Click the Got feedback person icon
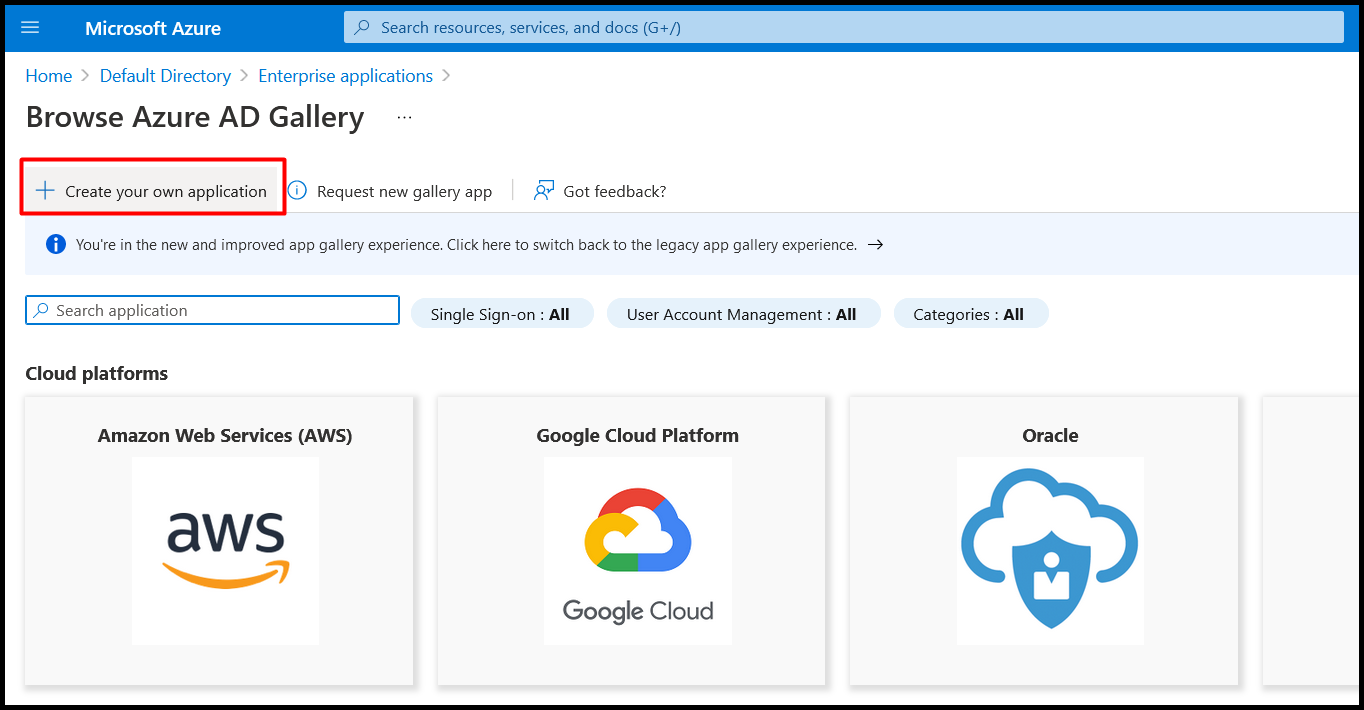The image size is (1364, 710). (544, 190)
